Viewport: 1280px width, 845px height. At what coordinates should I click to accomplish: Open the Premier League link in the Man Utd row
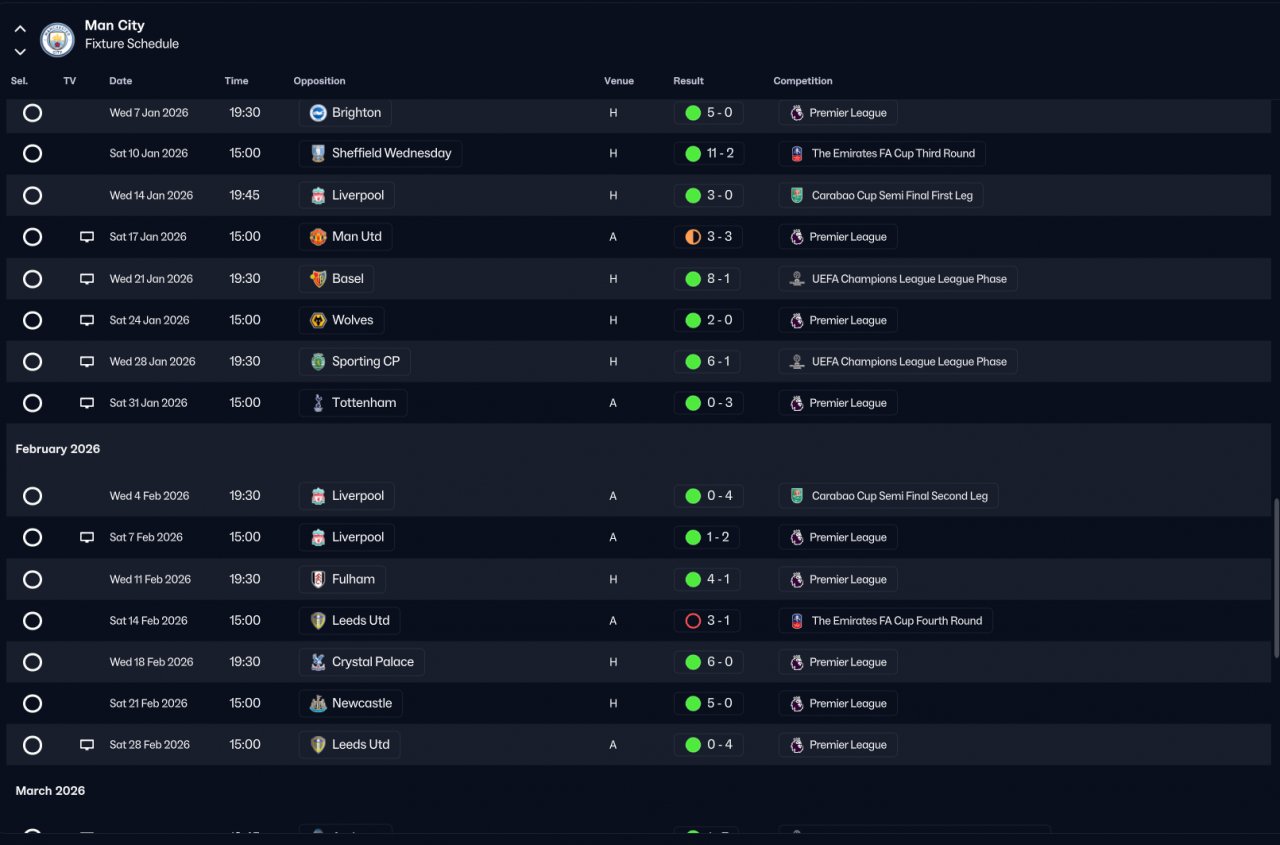click(x=838, y=237)
